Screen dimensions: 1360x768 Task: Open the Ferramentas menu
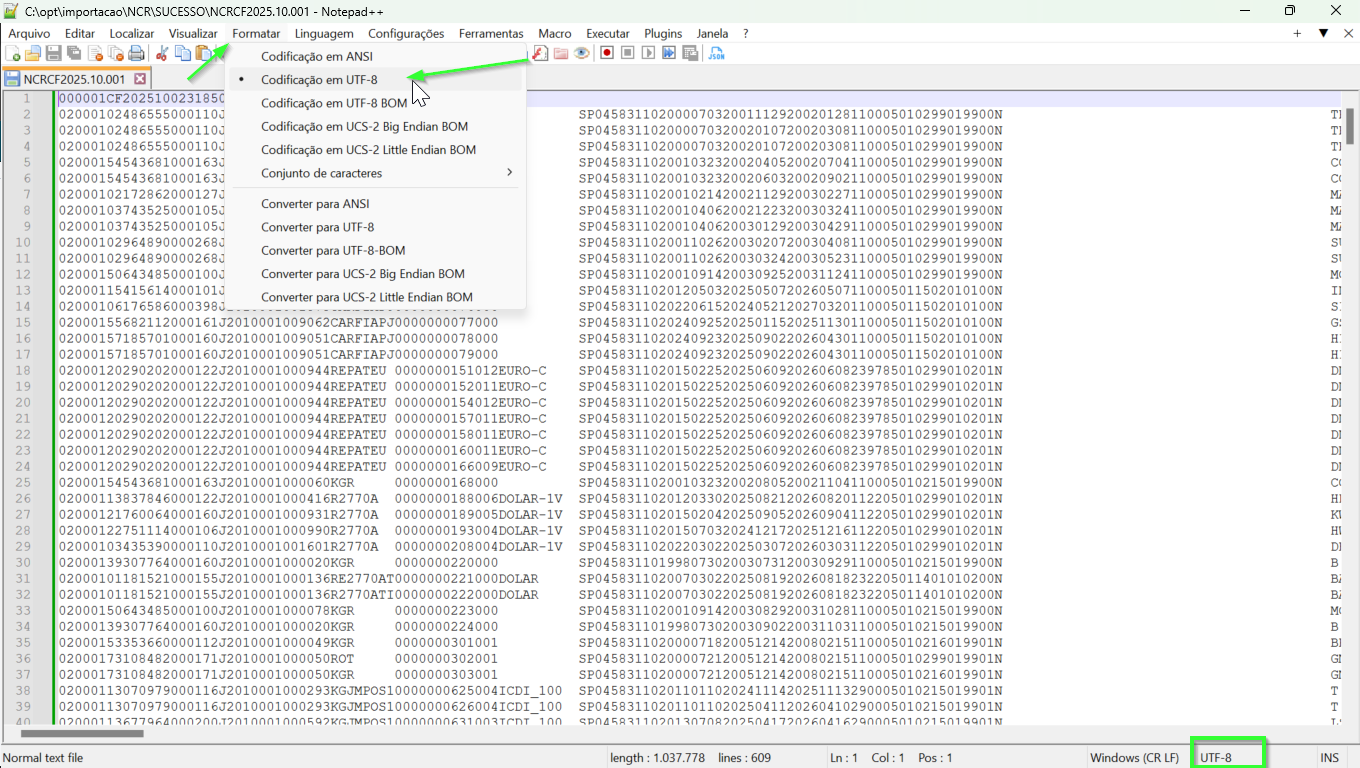point(491,33)
